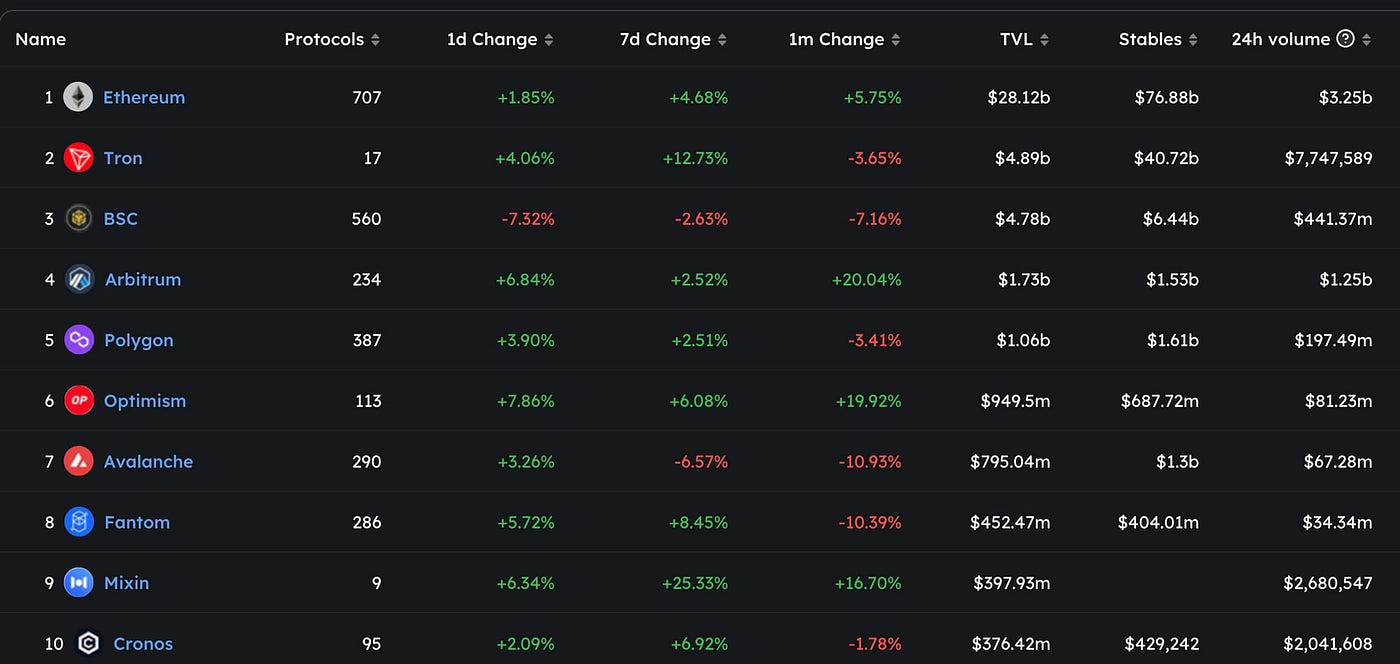This screenshot has width=1400, height=664.
Task: Click the Ethereum chain logo icon
Action: click(x=78, y=97)
